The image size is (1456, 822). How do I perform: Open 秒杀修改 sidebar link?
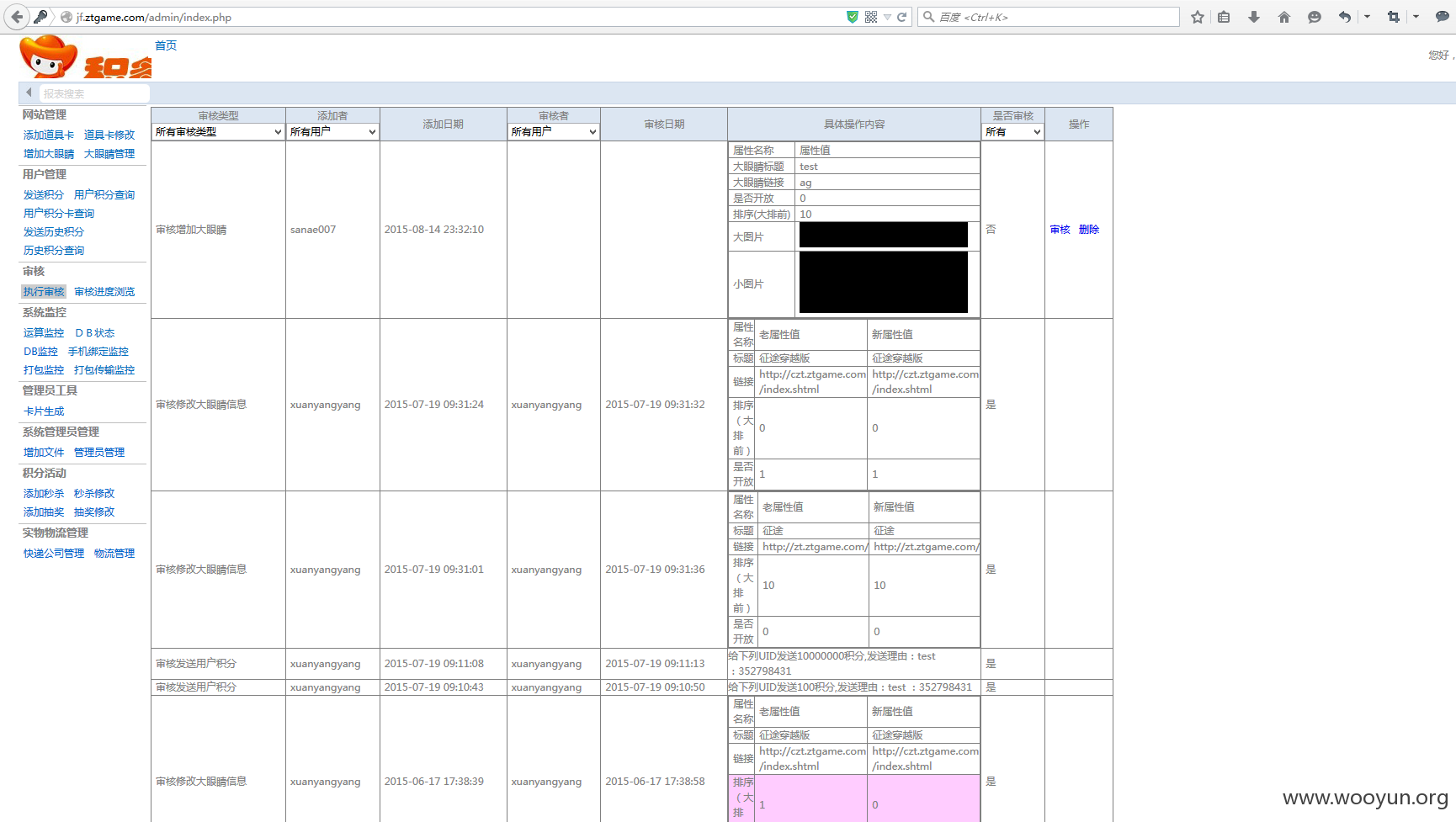(94, 494)
